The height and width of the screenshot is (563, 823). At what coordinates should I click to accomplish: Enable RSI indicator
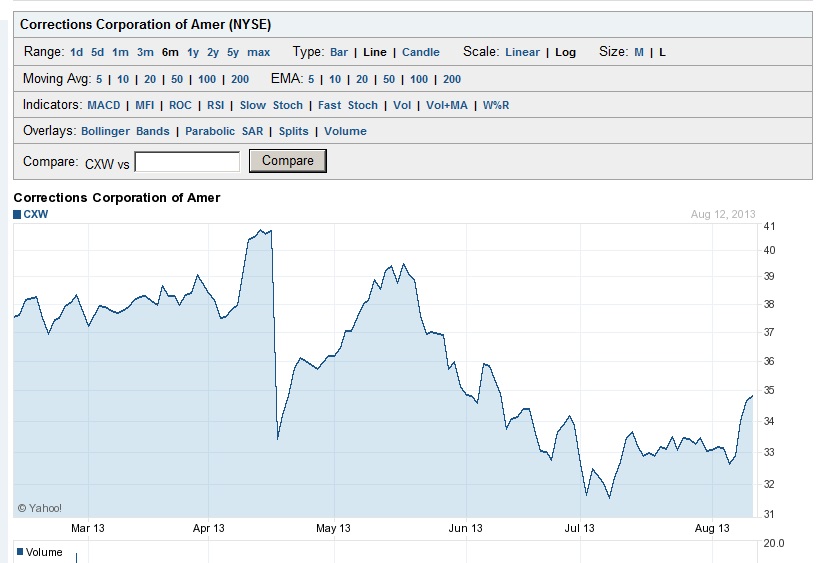pos(216,105)
